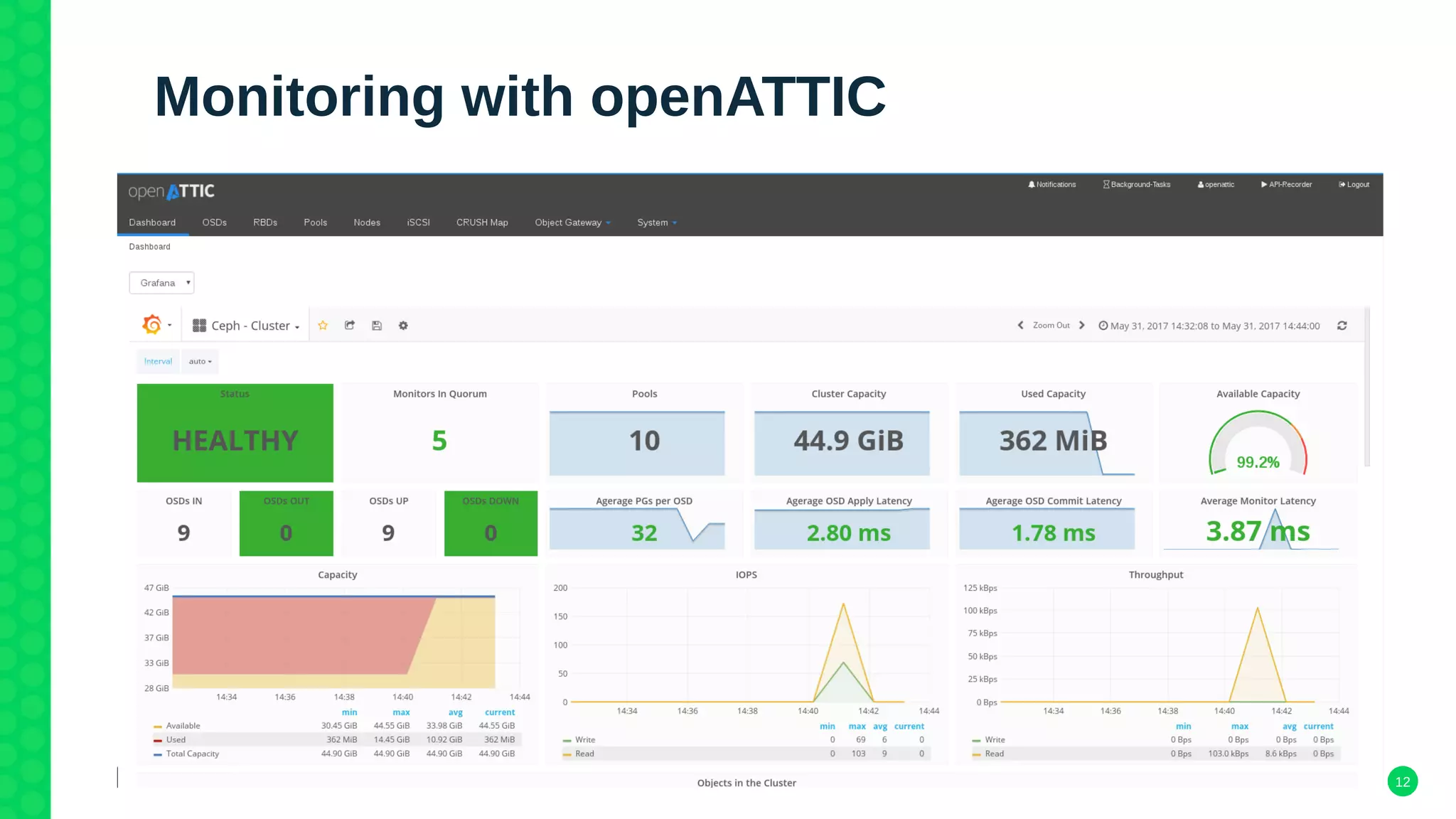Open the RBDs tab
The image size is (1456, 819).
pos(265,223)
